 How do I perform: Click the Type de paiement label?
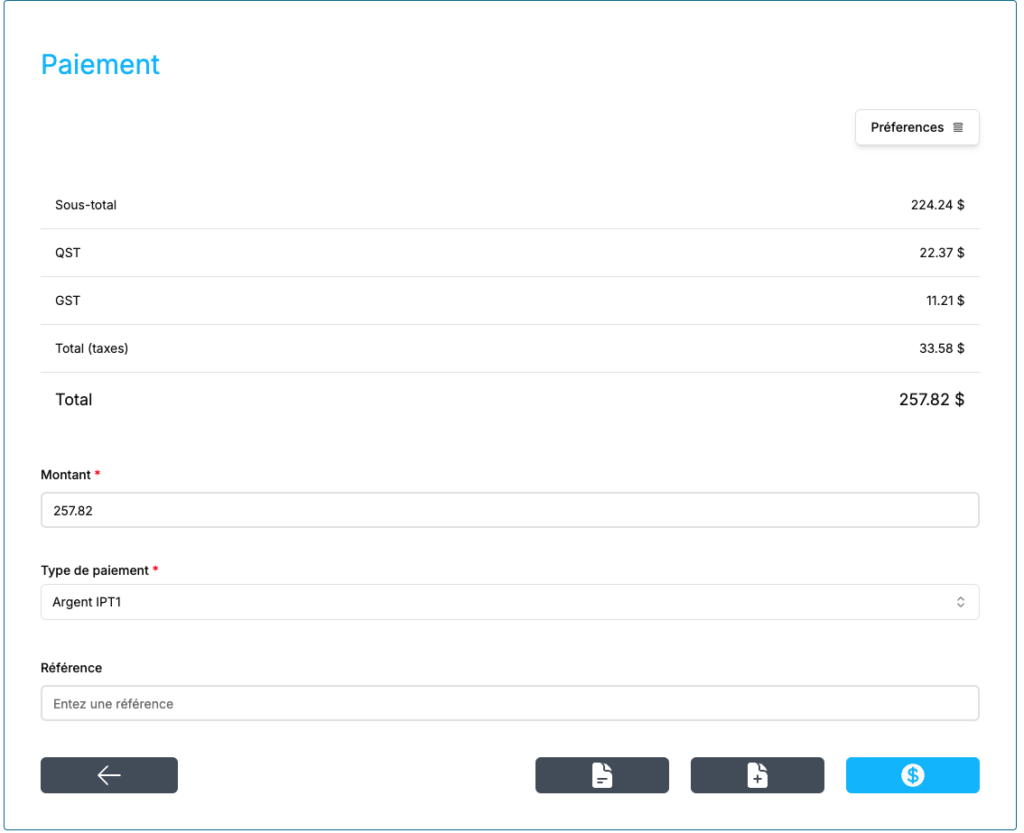click(95, 570)
